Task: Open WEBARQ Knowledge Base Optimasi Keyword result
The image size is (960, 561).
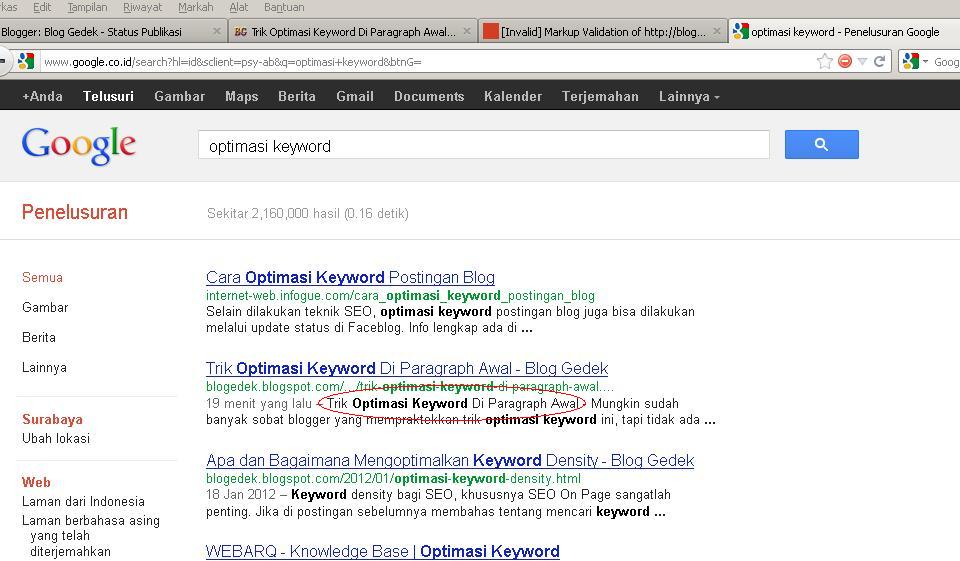Action: tap(383, 551)
